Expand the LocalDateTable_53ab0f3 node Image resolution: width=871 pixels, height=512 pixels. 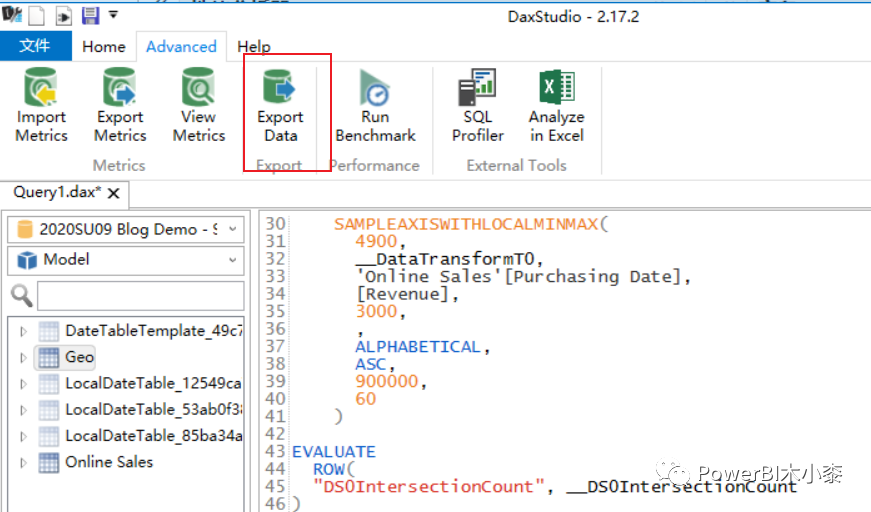tap(23, 410)
